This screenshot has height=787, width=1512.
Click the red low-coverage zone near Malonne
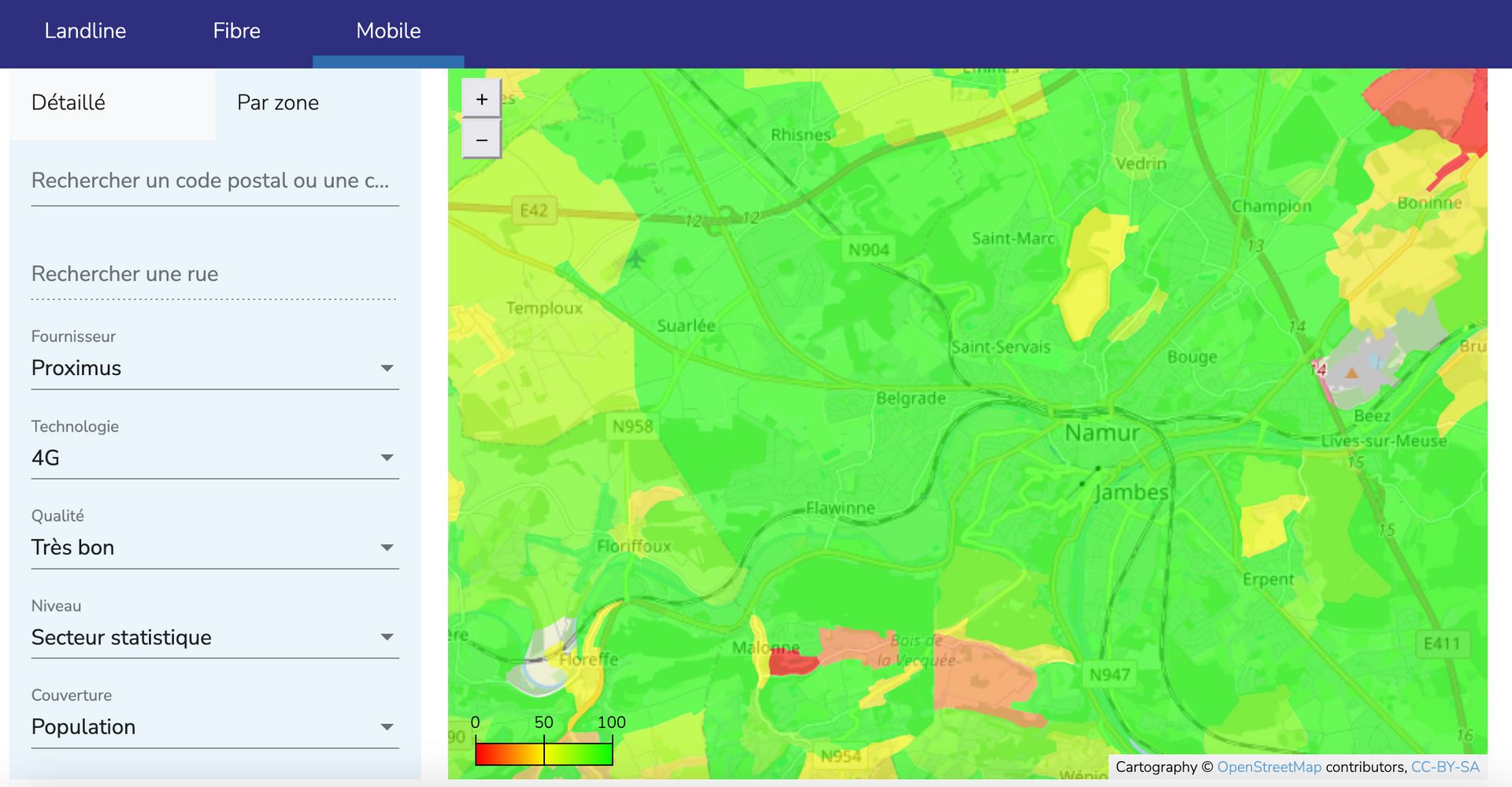(x=791, y=663)
